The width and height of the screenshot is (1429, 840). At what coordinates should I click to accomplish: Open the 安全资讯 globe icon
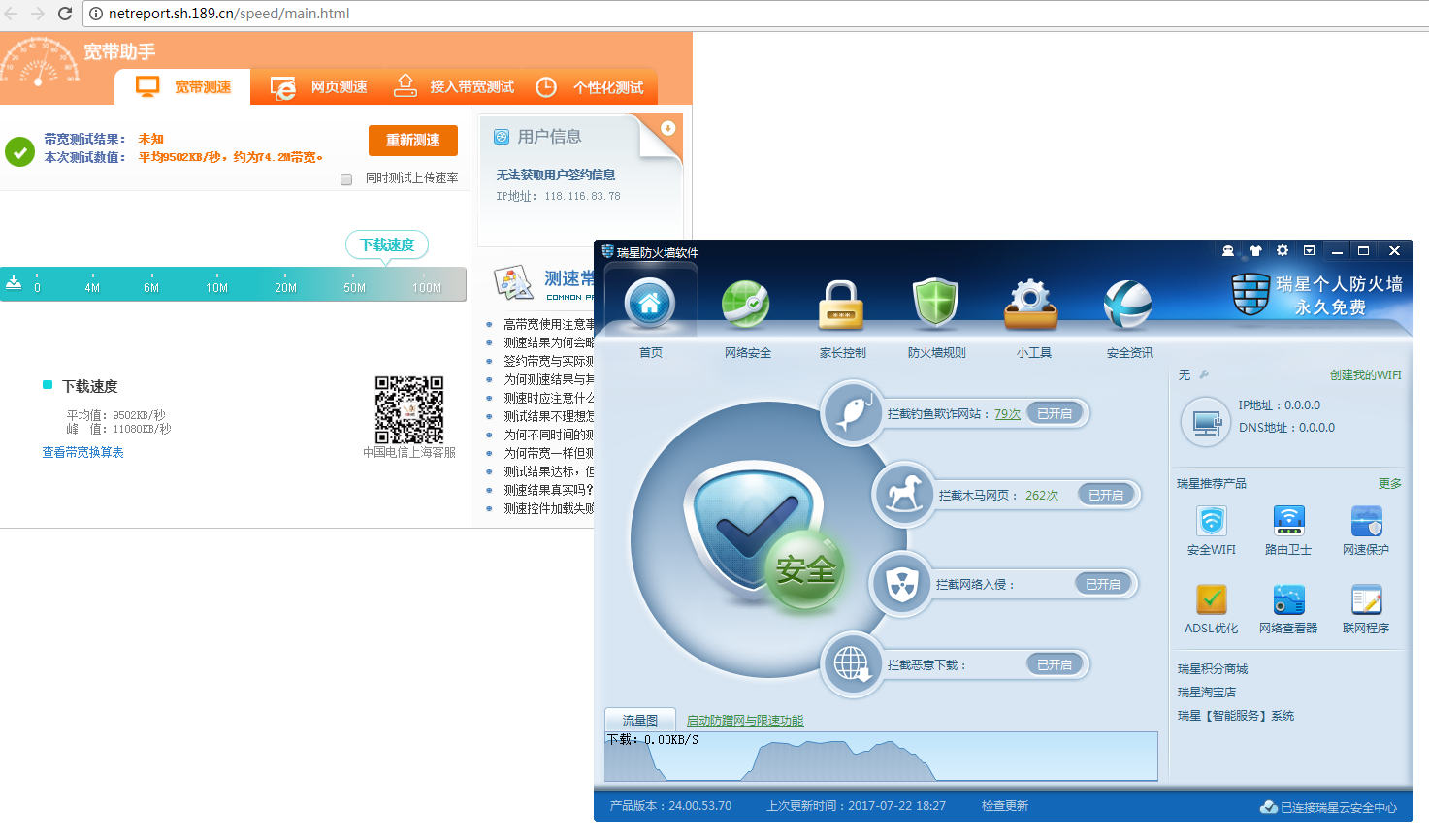coord(1127,305)
